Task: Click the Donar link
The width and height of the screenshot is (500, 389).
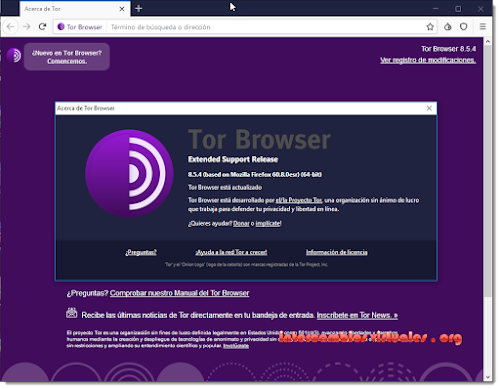Action: coord(241,224)
